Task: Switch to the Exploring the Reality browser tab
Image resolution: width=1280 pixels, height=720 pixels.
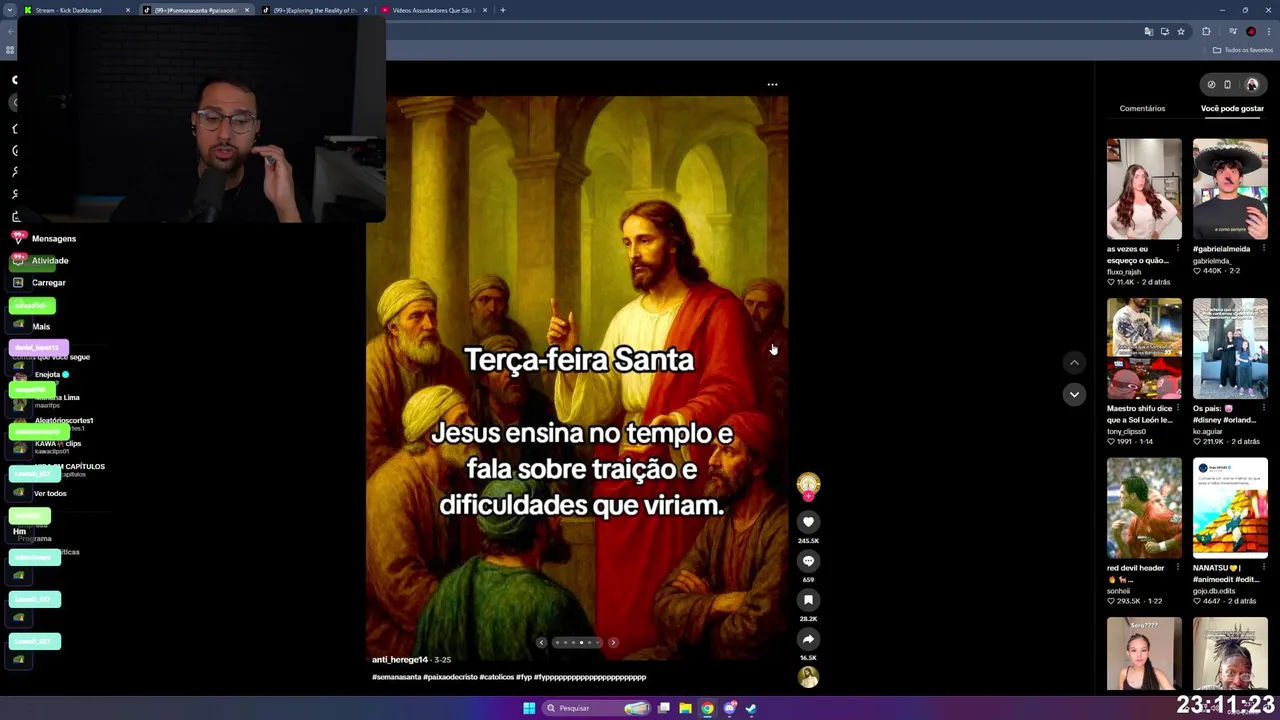Action: [315, 10]
